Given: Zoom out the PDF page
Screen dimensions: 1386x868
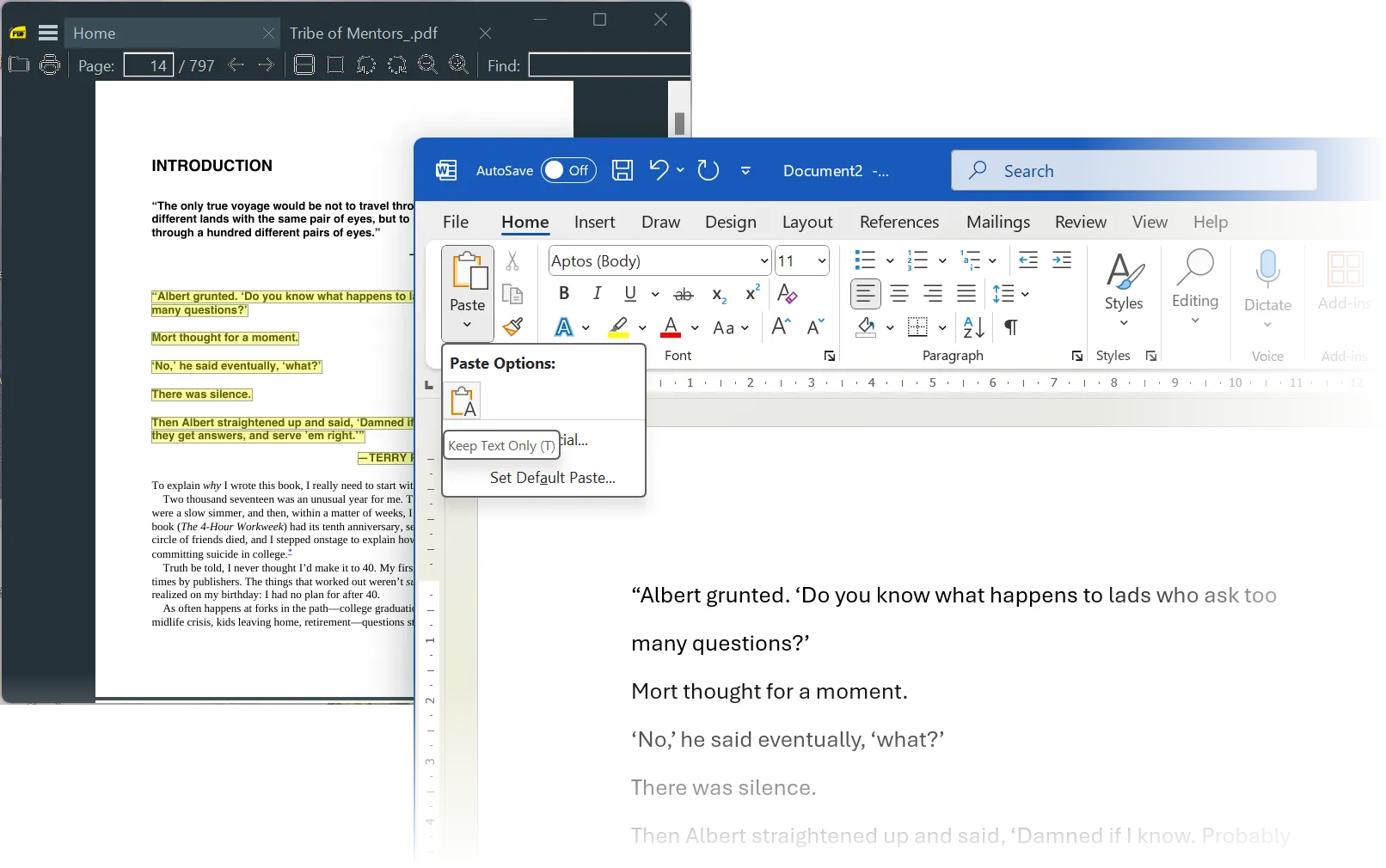Looking at the screenshot, I should pos(428,64).
